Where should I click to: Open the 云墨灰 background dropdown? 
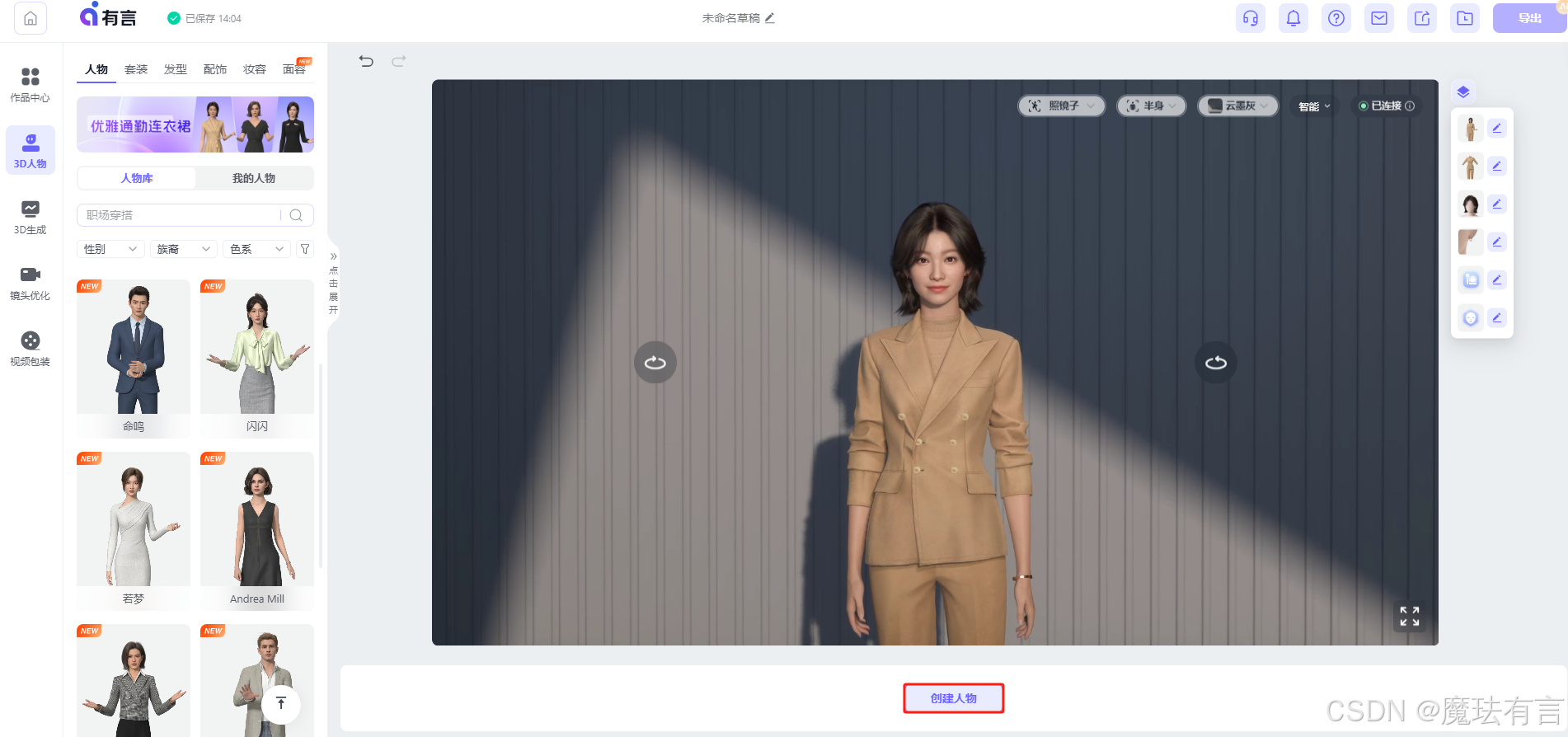coord(1237,106)
